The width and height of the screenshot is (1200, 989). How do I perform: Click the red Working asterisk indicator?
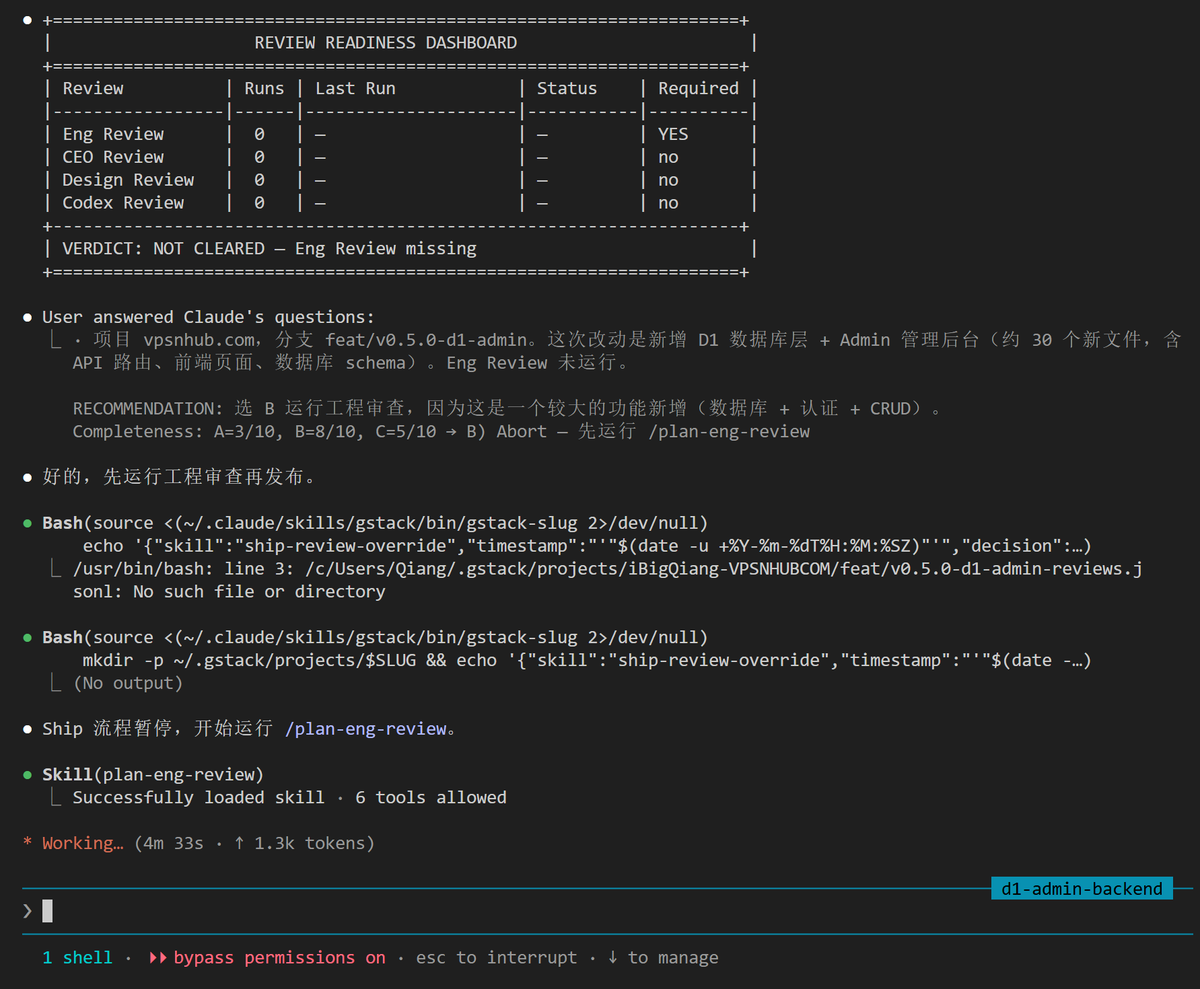tap(26, 843)
